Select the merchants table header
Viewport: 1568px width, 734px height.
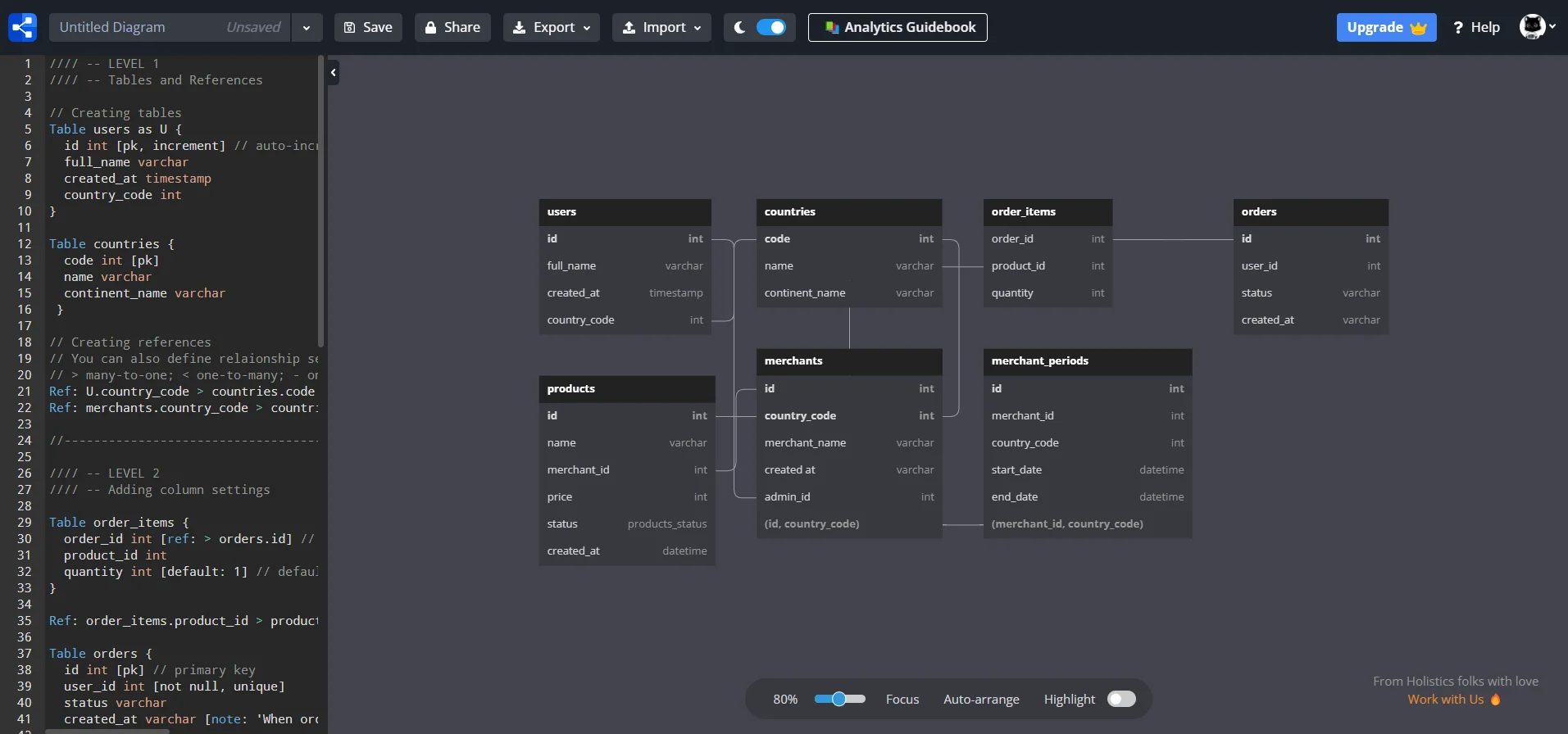849,360
